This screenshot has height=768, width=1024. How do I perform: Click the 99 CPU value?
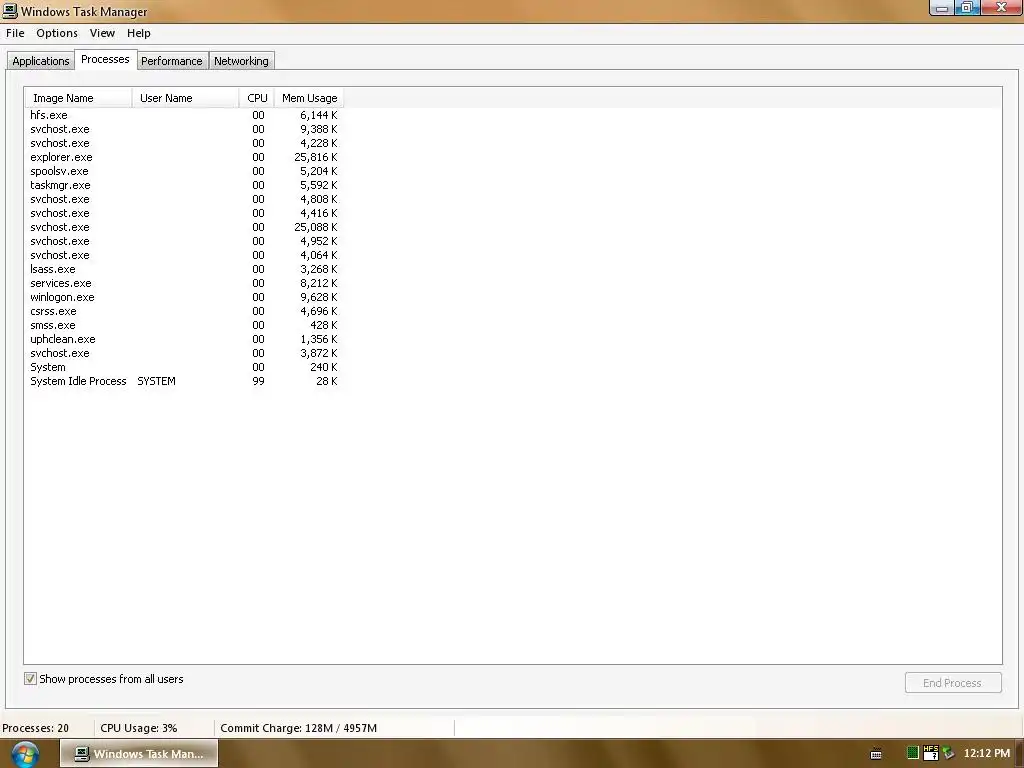258,381
